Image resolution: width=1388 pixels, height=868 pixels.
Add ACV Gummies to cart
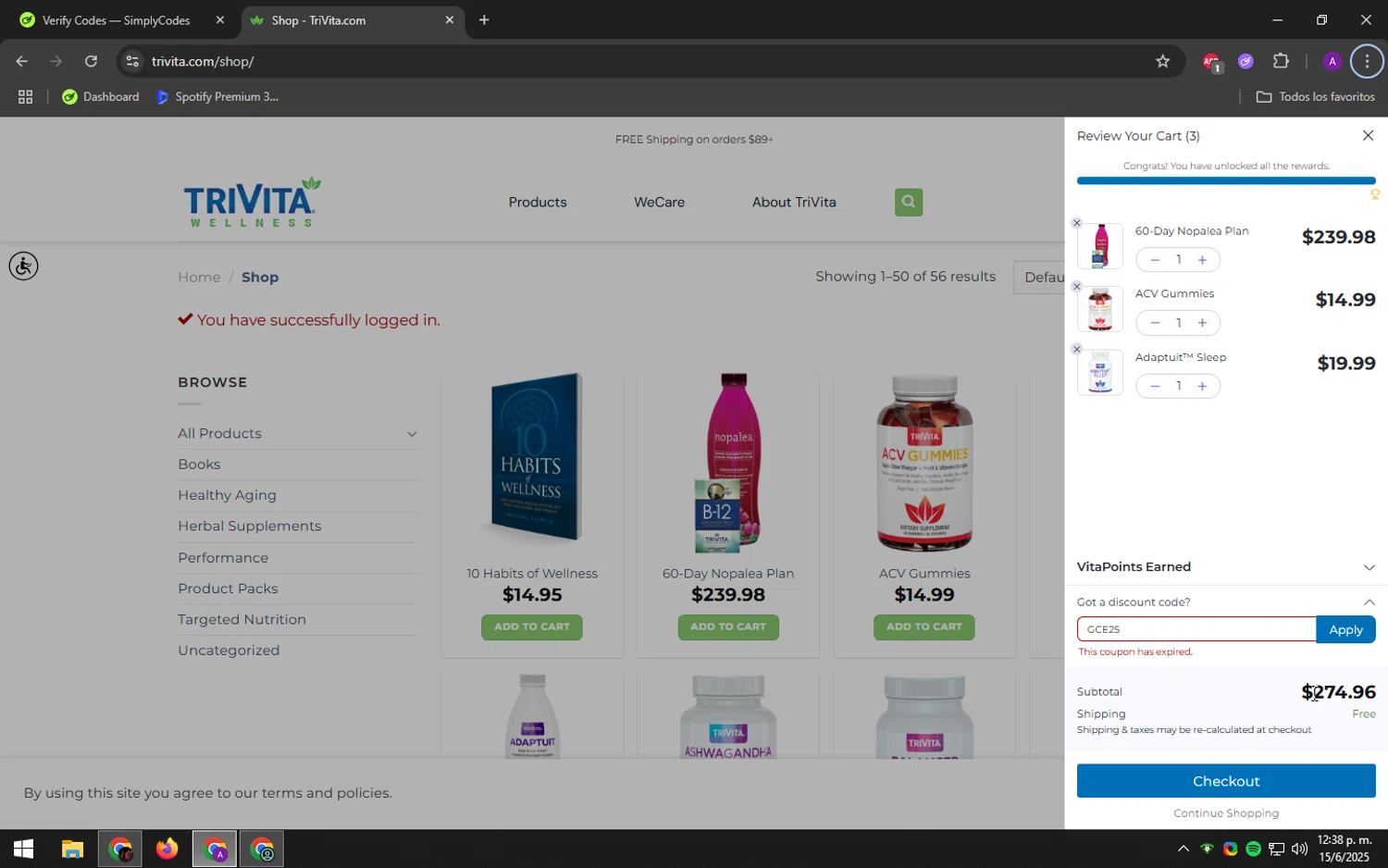coord(923,626)
